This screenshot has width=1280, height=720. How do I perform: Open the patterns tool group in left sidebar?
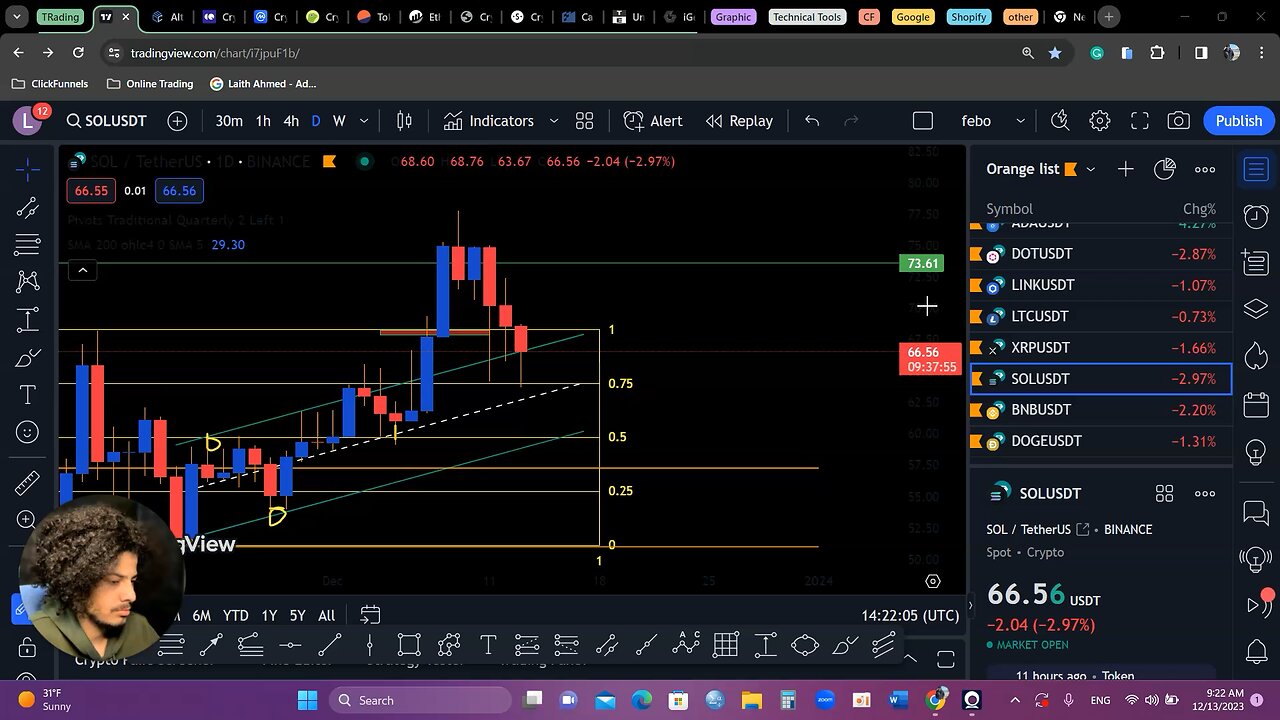pyautogui.click(x=27, y=283)
